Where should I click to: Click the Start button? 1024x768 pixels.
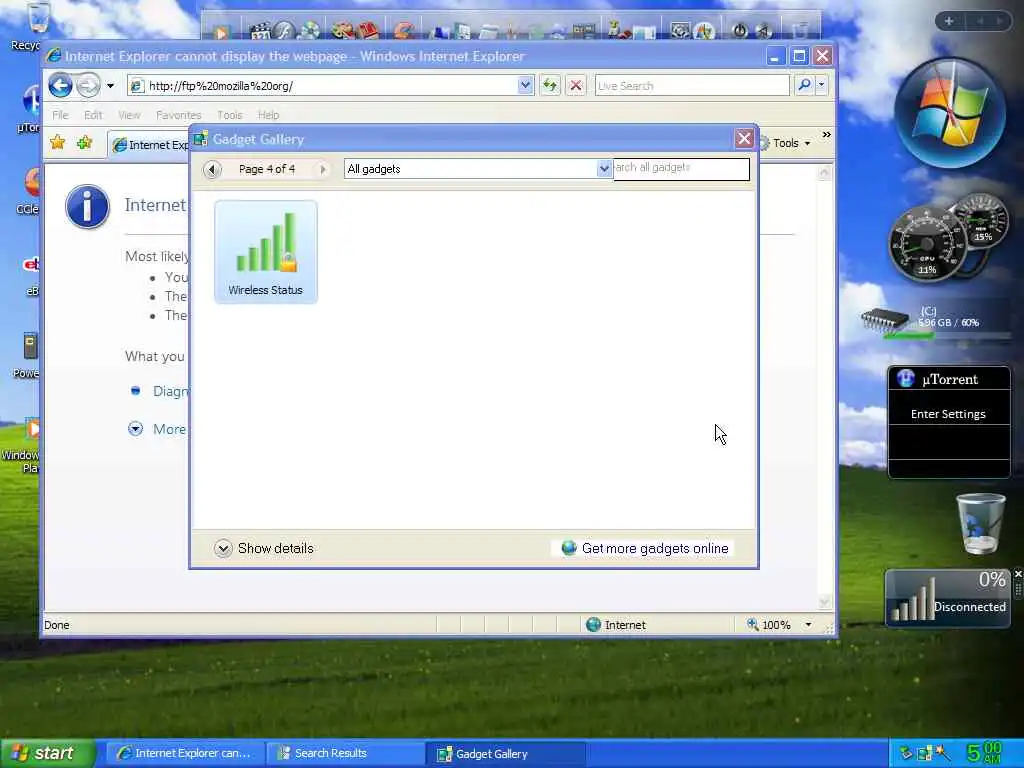(x=48, y=753)
